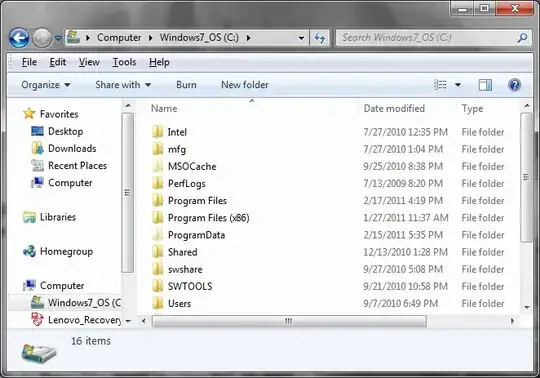Image resolution: width=540 pixels, height=378 pixels.
Task: Open Recent Places under Favorites
Action: point(69,166)
